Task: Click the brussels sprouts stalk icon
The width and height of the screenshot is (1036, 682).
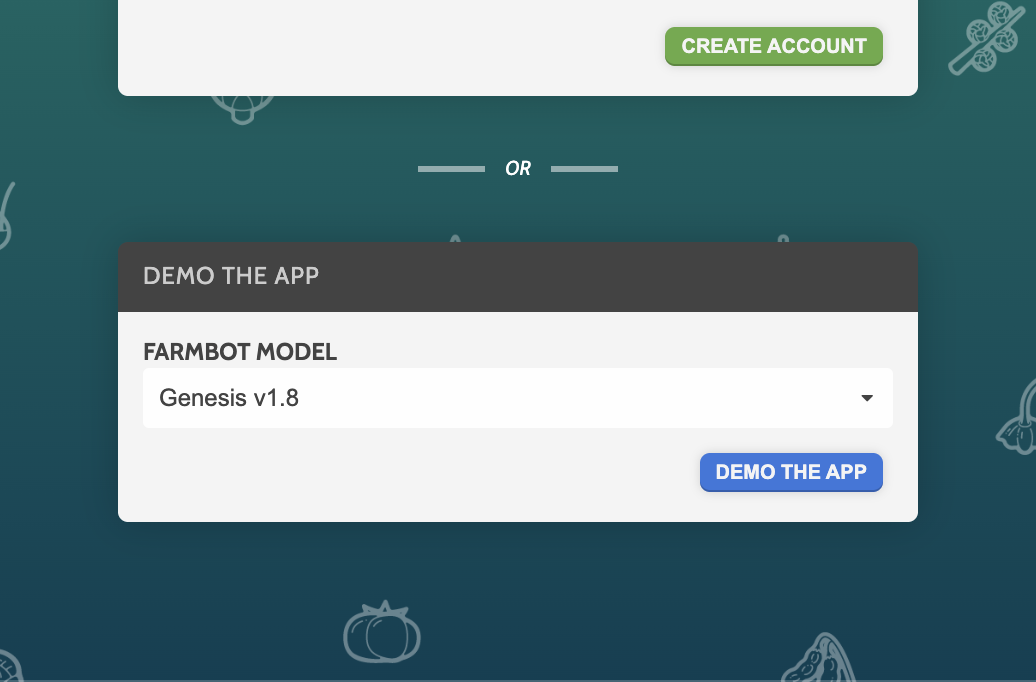Action: 986,39
